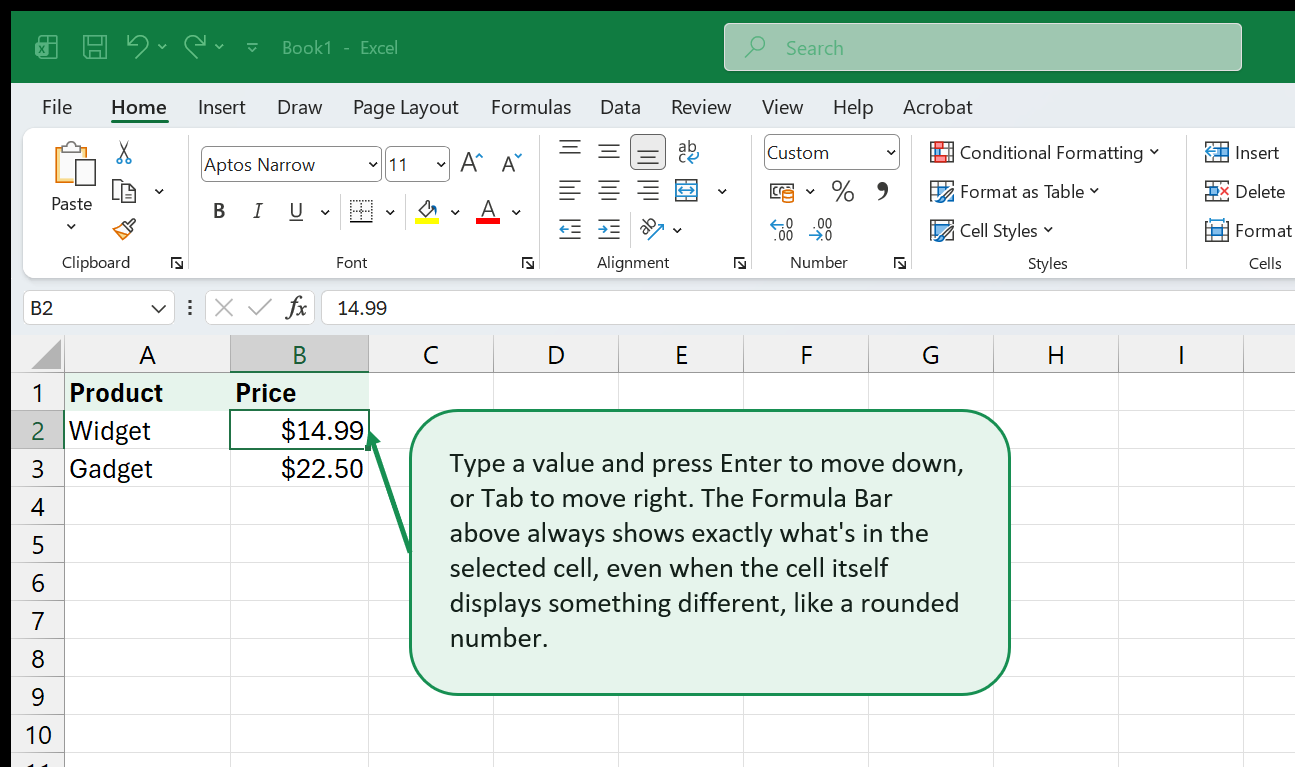
Task: Apply comma style
Action: [x=882, y=191]
